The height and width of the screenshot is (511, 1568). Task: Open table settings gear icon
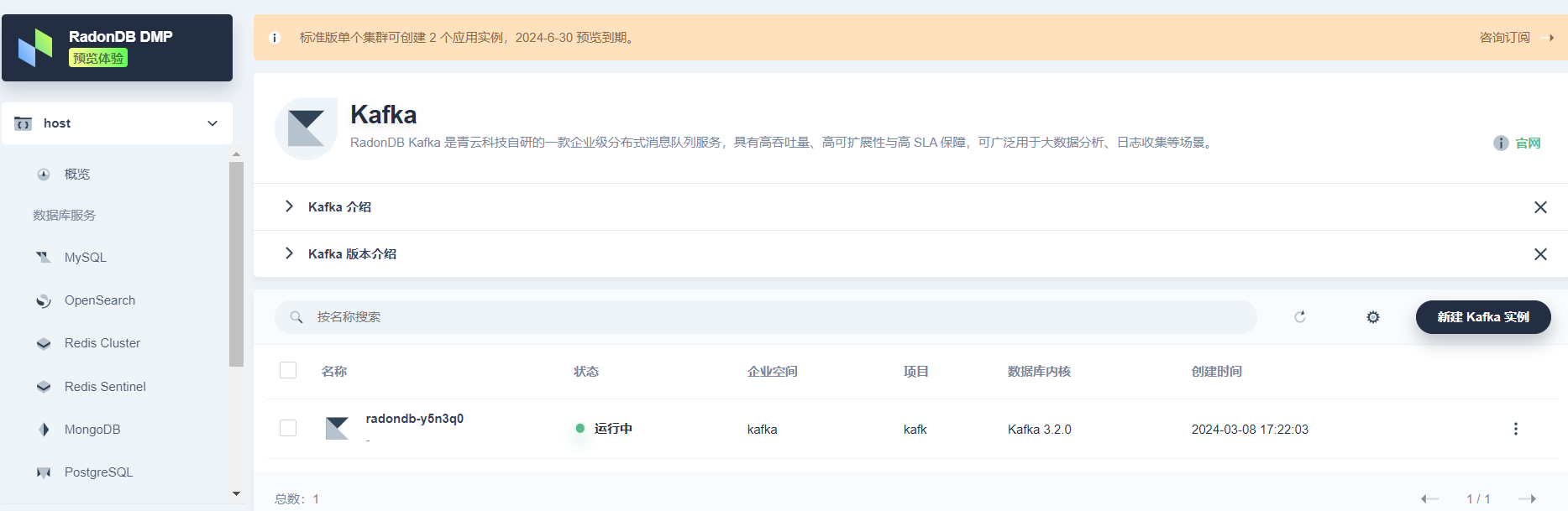click(1372, 317)
